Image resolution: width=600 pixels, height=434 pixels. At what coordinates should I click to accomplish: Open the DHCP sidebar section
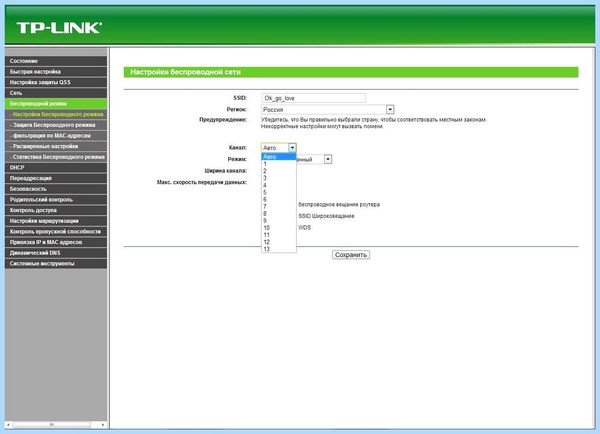56,168
